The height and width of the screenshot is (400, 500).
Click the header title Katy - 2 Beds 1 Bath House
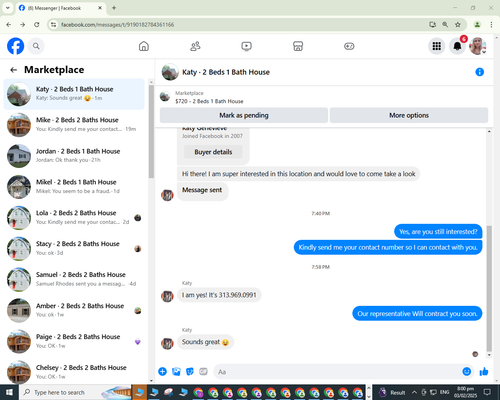(x=226, y=72)
